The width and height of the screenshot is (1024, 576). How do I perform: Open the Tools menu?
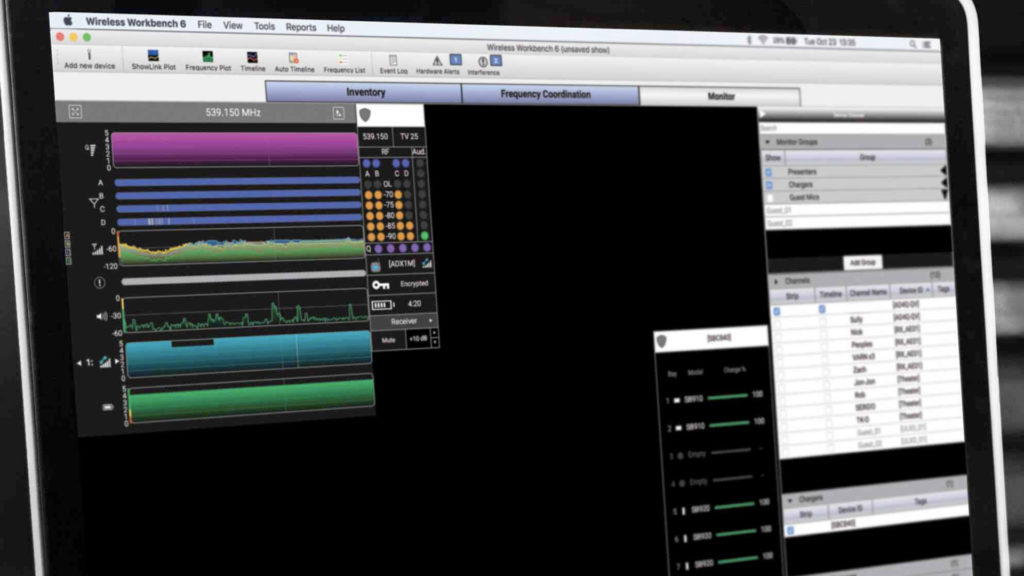tap(264, 26)
